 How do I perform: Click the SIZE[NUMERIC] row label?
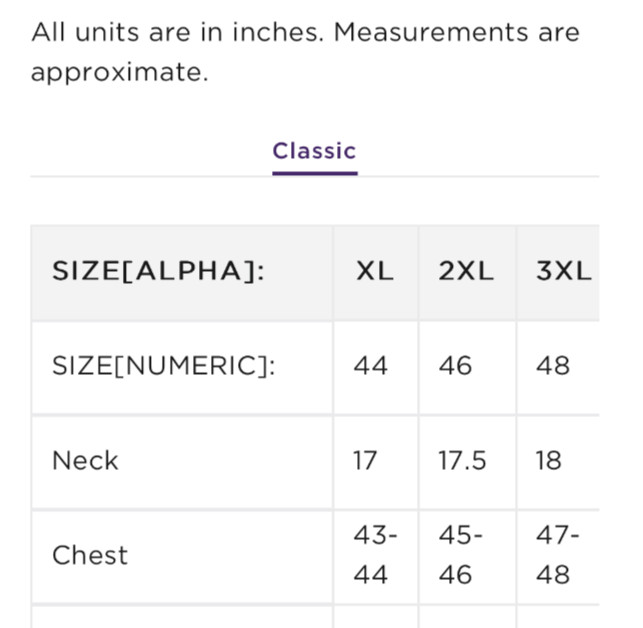point(163,366)
